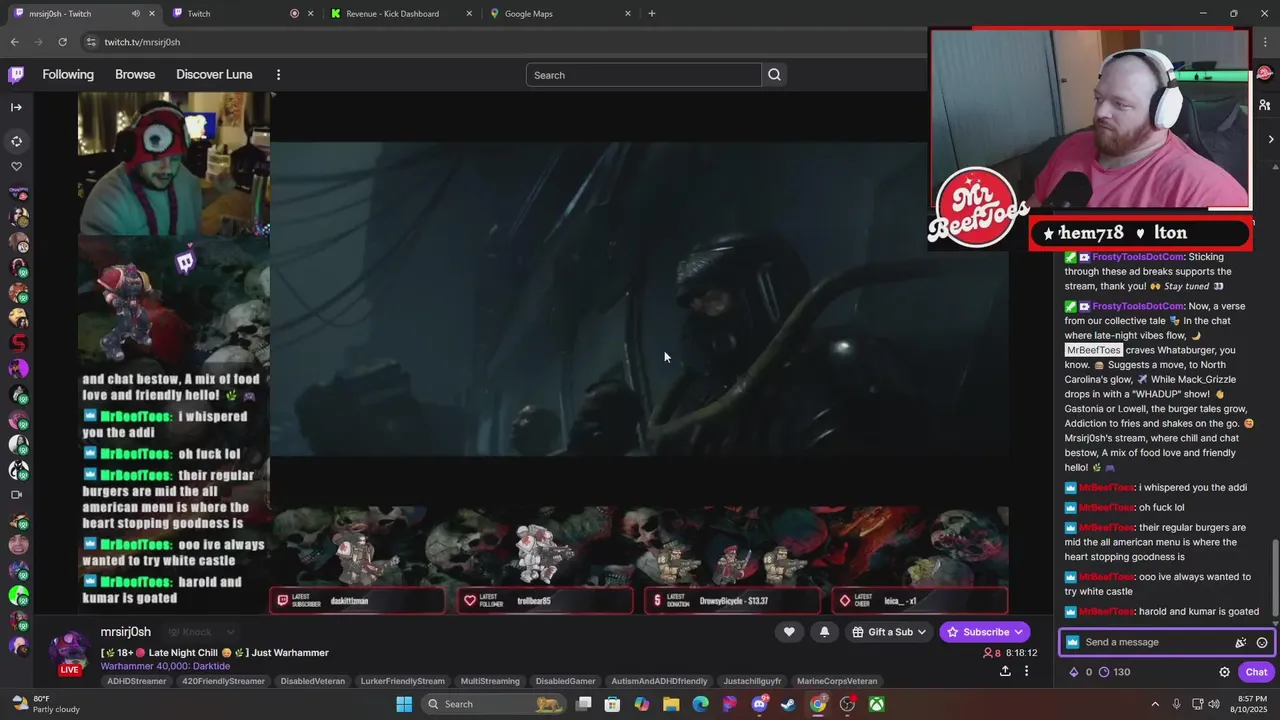Open the chat emote picker smiley
Viewport: 1280px width, 720px height.
click(1262, 643)
